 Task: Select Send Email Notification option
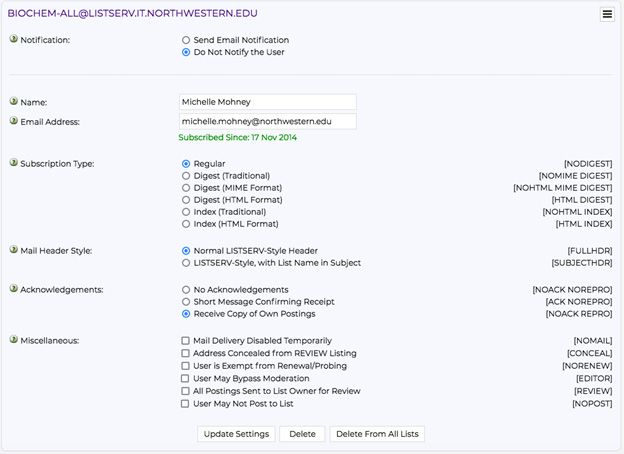point(186,40)
